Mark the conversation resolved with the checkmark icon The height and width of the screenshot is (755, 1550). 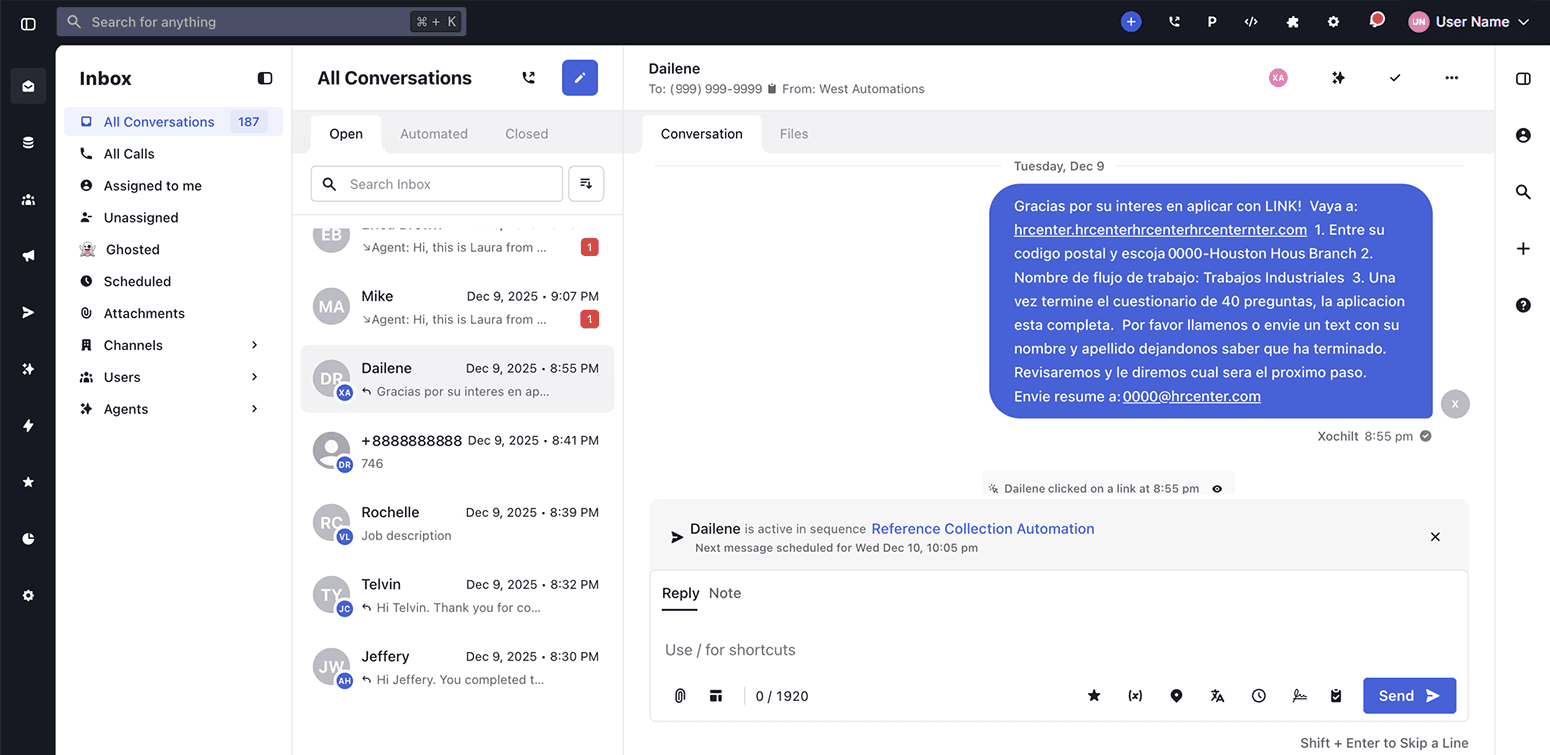point(1395,77)
